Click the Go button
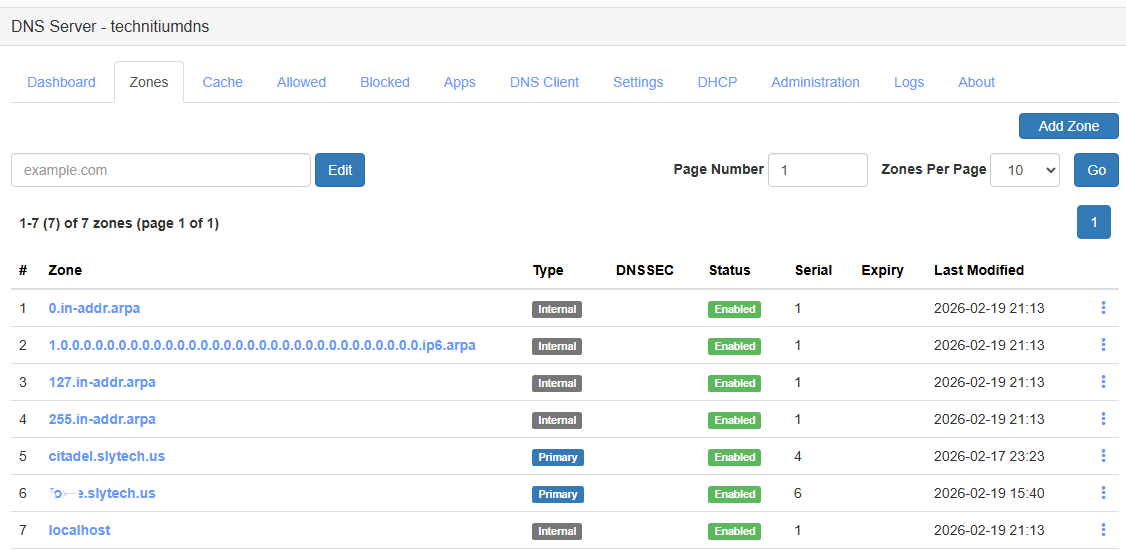The width and height of the screenshot is (1126, 550). click(1096, 170)
